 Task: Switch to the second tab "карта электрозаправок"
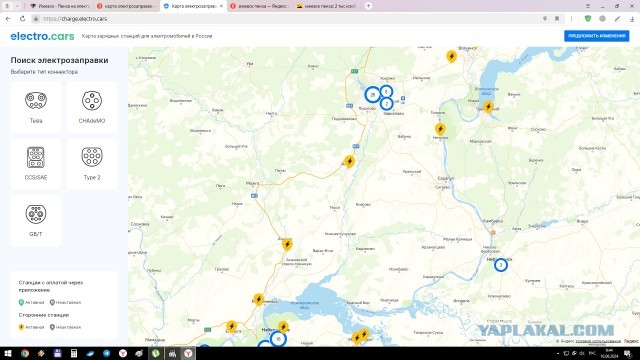[x=127, y=6]
